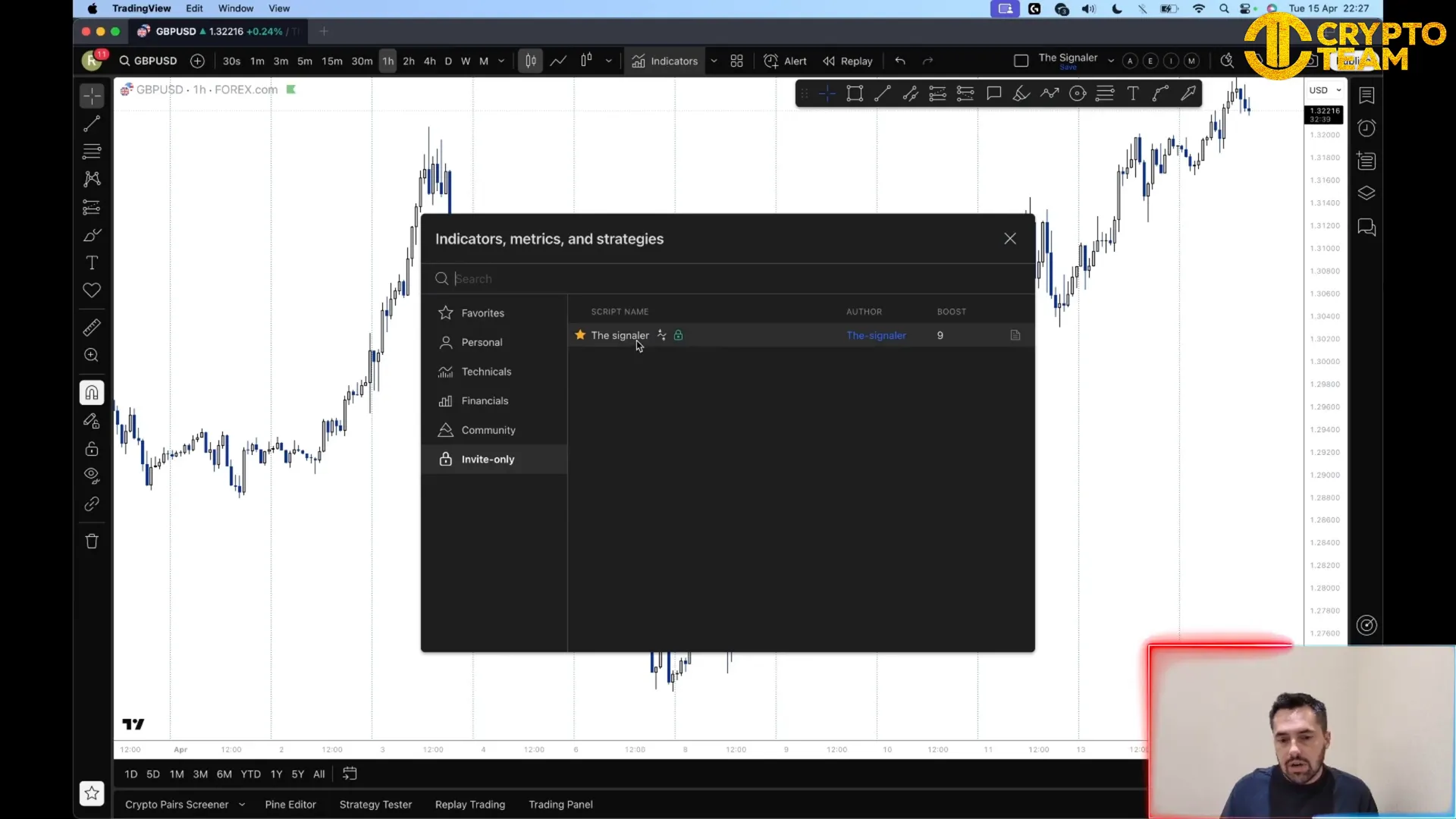Expand the chart type dropdown arrow
The height and width of the screenshot is (819, 1456).
(x=608, y=61)
